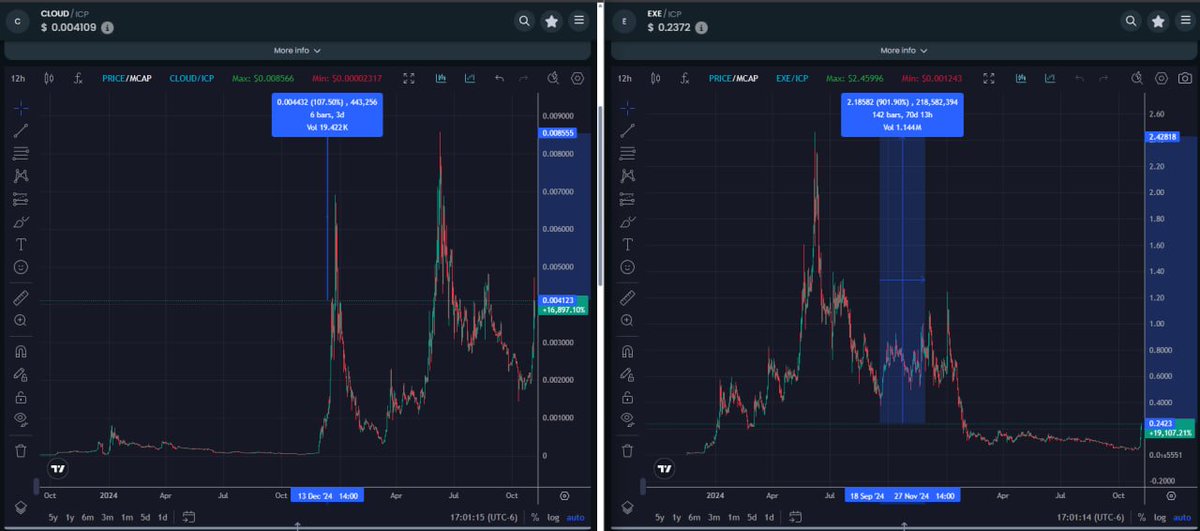Viewport: 1200px width, 531px height.
Task: Open 12h interval dropdown in EXE chart
Action: pos(625,78)
